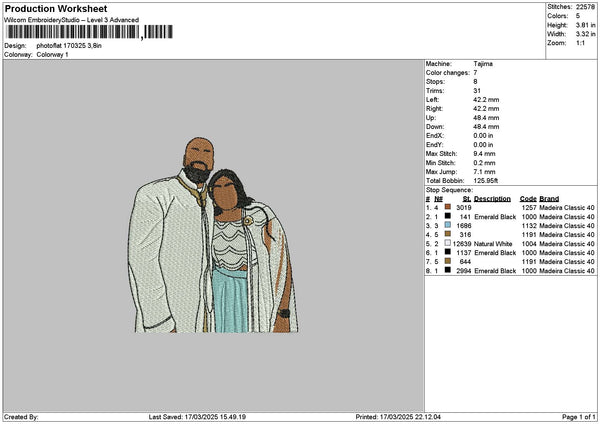This screenshot has width=600, height=424.
Task: Click stitch count '644' in row 7
Action: point(465,261)
